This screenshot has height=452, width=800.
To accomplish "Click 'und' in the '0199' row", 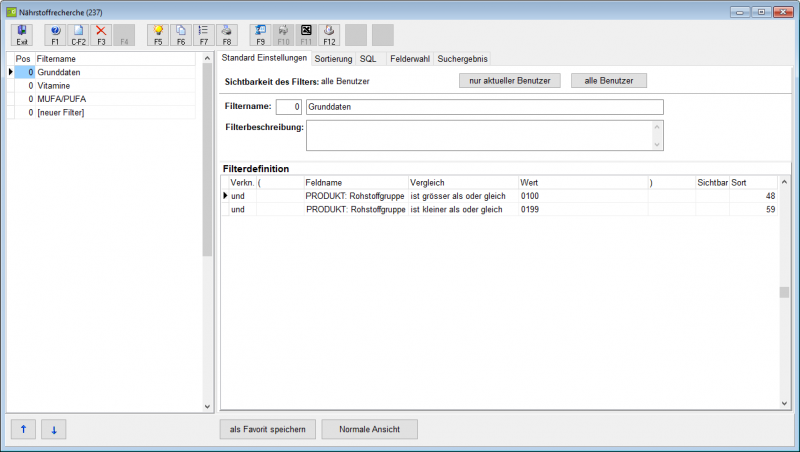I will tap(242, 209).
